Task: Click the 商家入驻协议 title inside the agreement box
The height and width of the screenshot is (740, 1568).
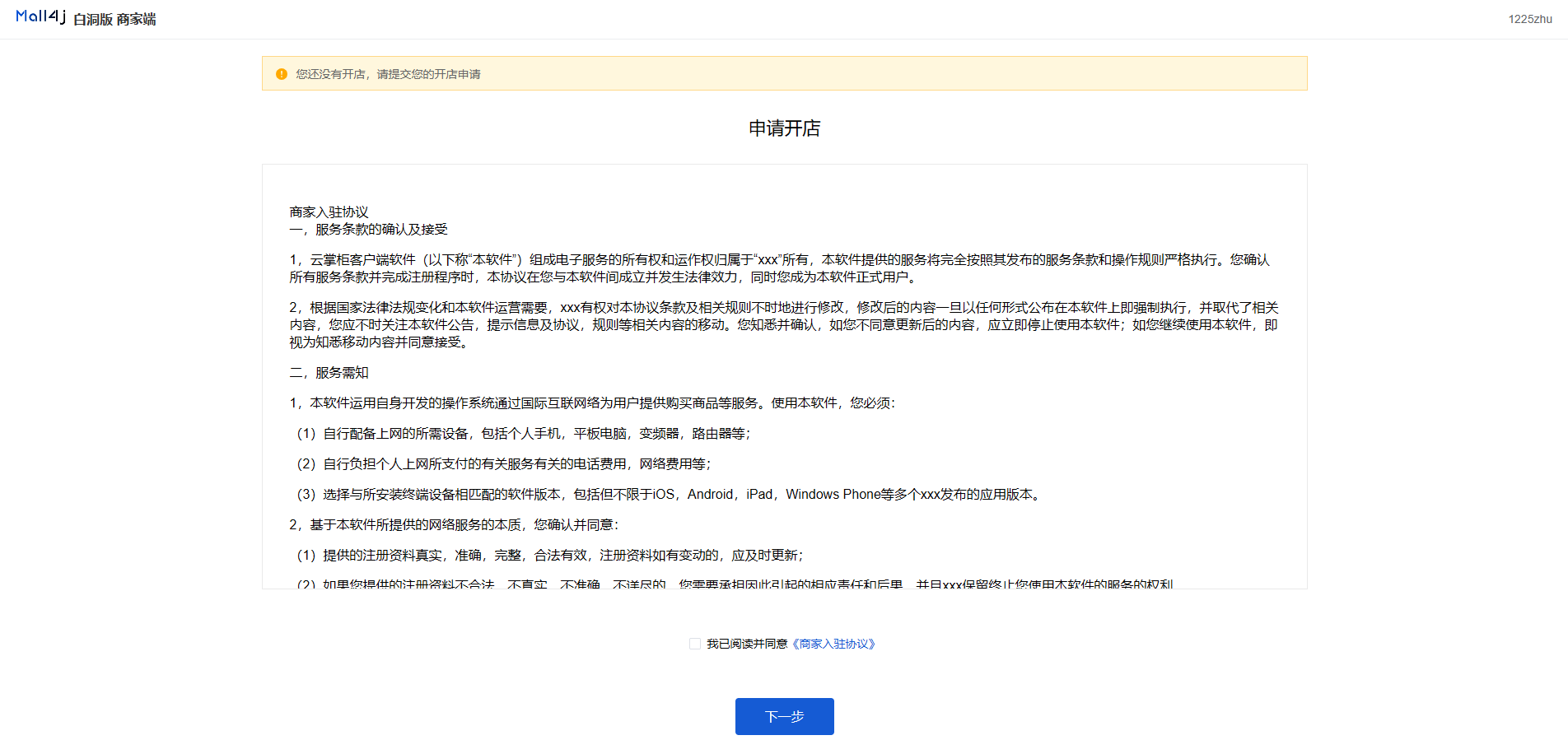Action: [x=329, y=212]
